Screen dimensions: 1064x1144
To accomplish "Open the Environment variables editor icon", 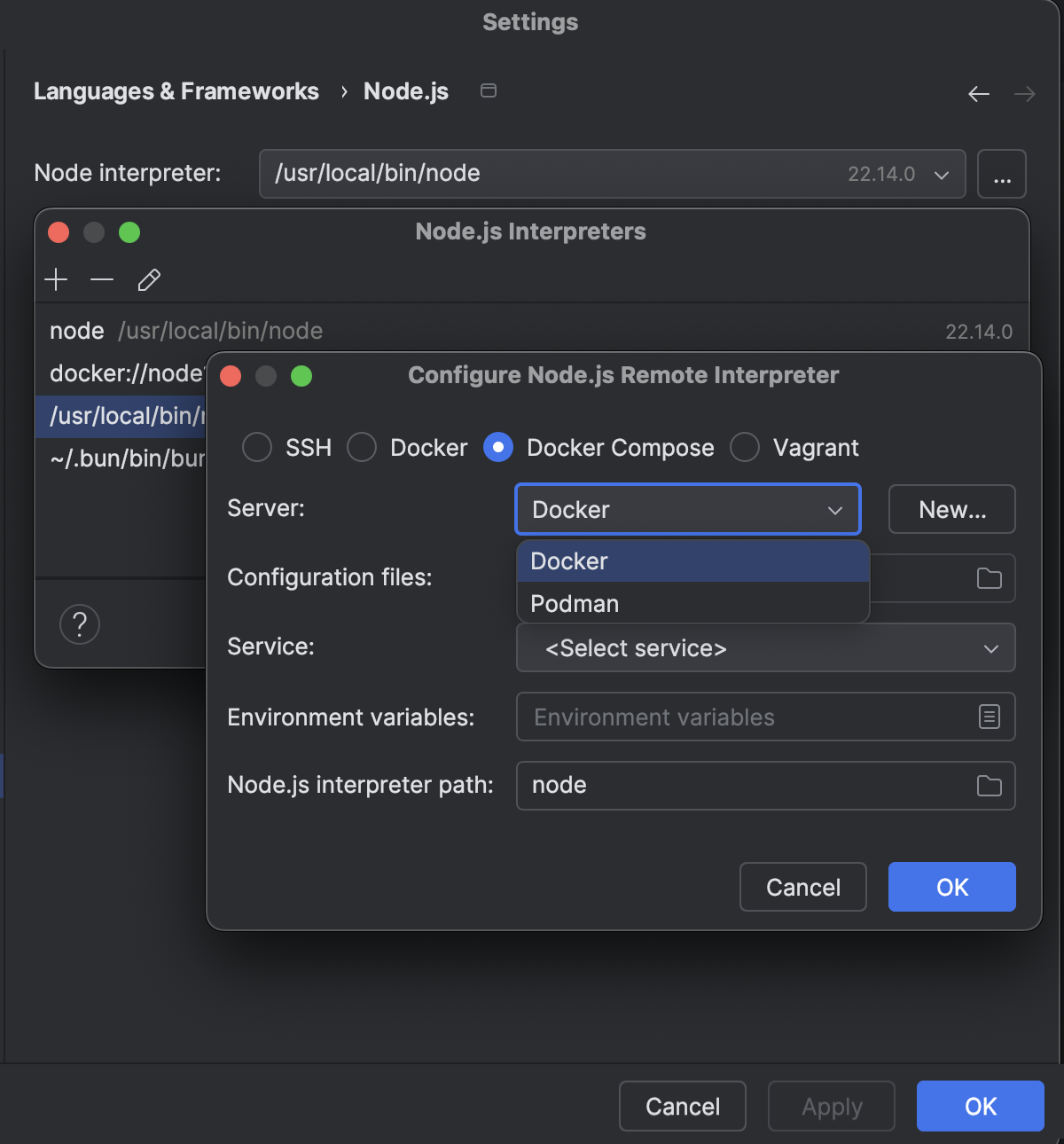I will tap(990, 717).
